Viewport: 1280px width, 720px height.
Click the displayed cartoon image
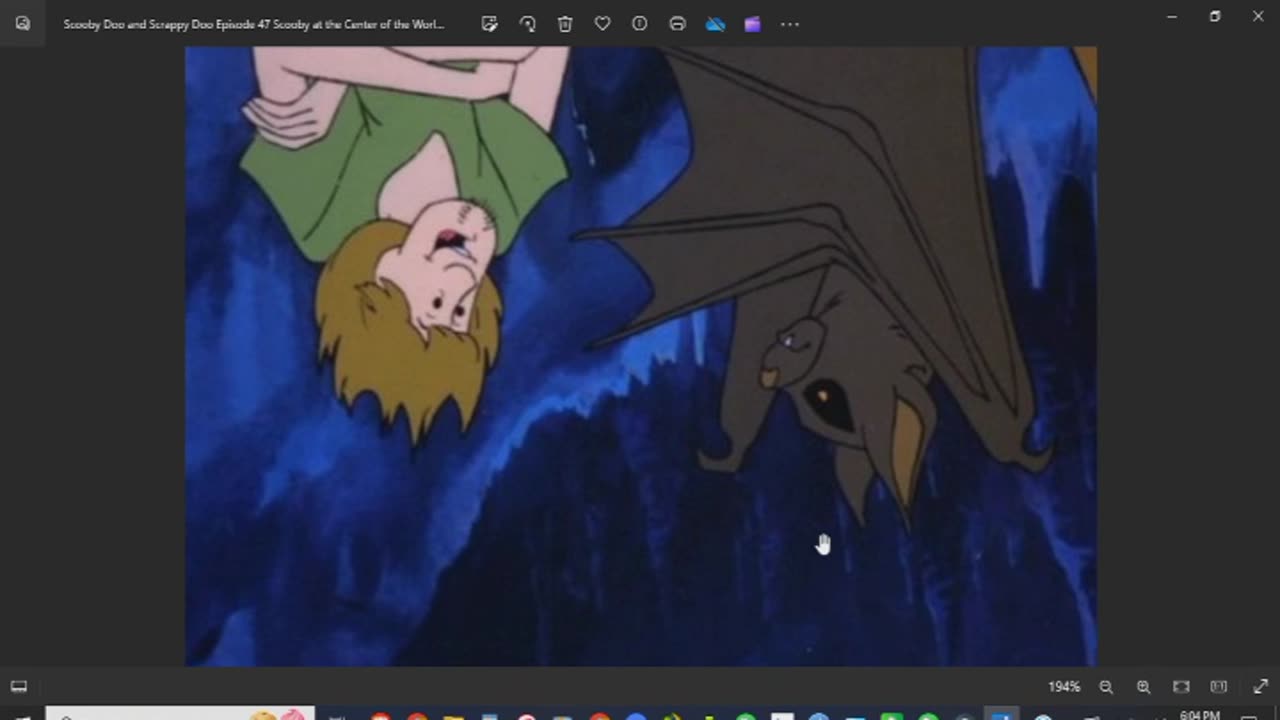pos(640,356)
